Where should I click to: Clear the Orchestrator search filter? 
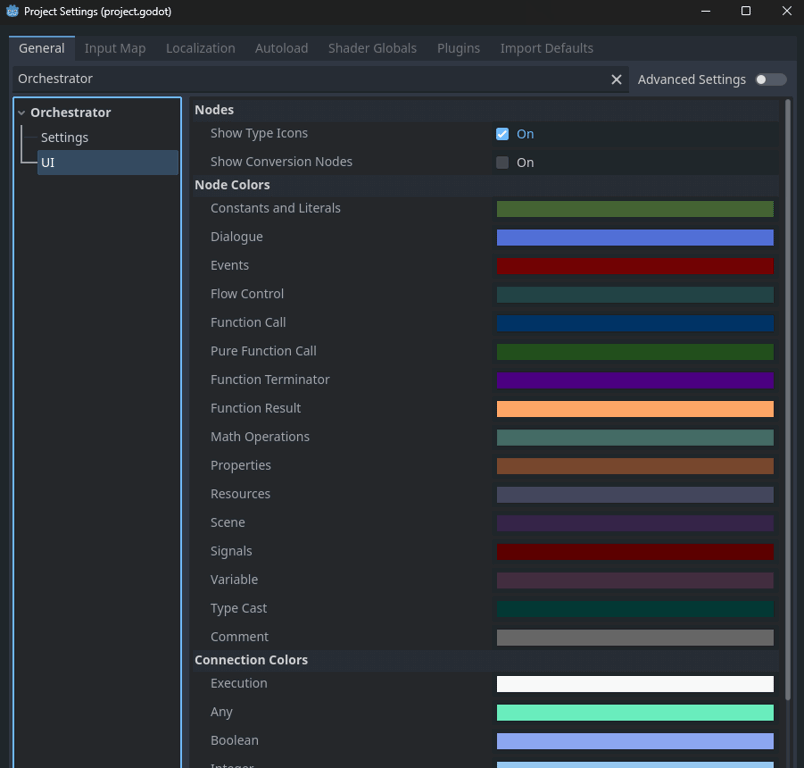click(x=616, y=79)
